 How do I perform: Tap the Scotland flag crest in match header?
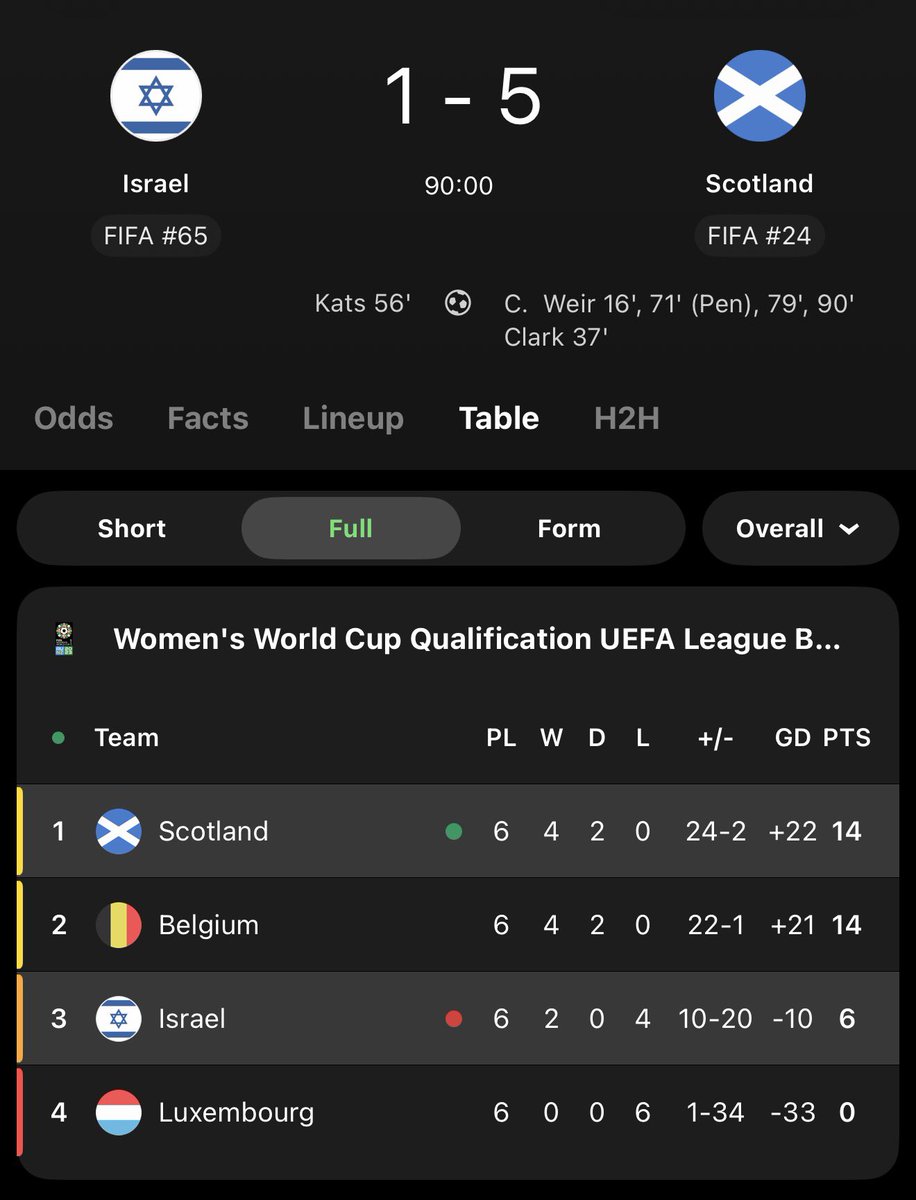760,96
